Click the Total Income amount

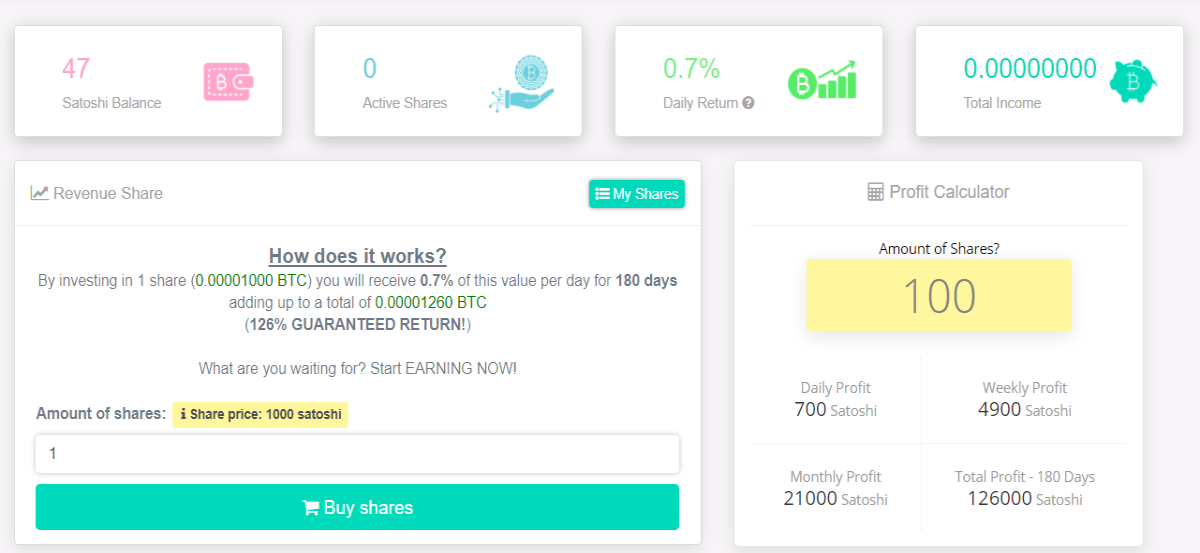coord(1030,69)
